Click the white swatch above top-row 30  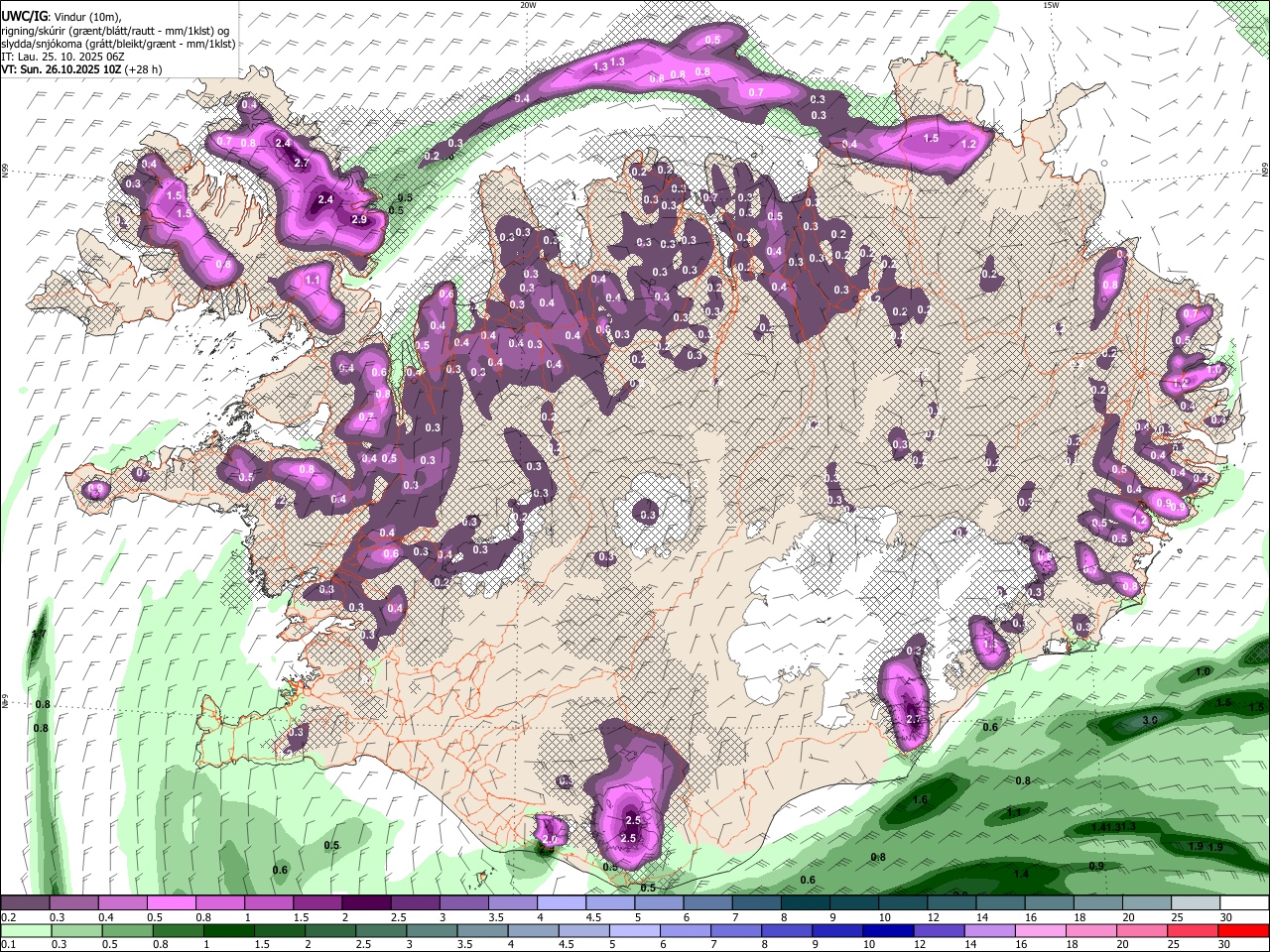click(x=1244, y=903)
